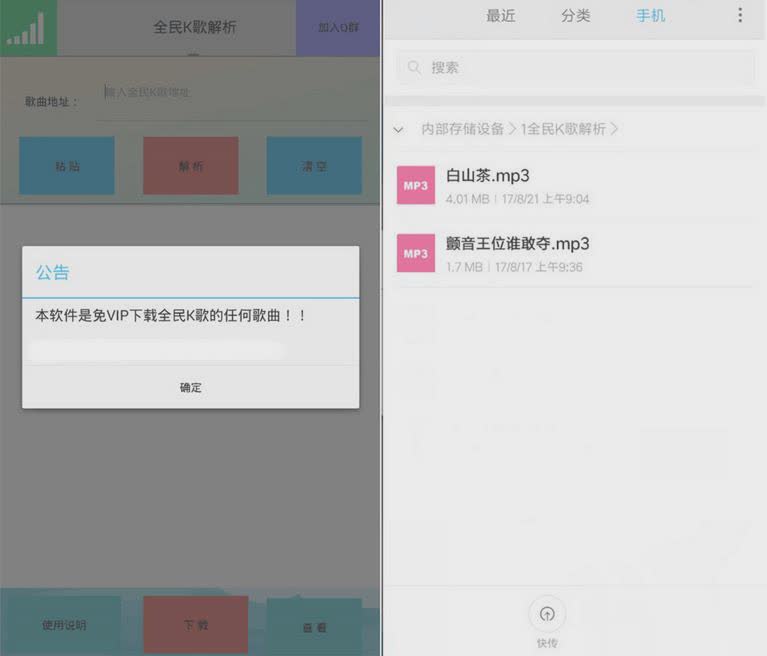767x656 pixels.
Task: Click MP3 icon of 白山茶.mp3
Action: pos(416,185)
